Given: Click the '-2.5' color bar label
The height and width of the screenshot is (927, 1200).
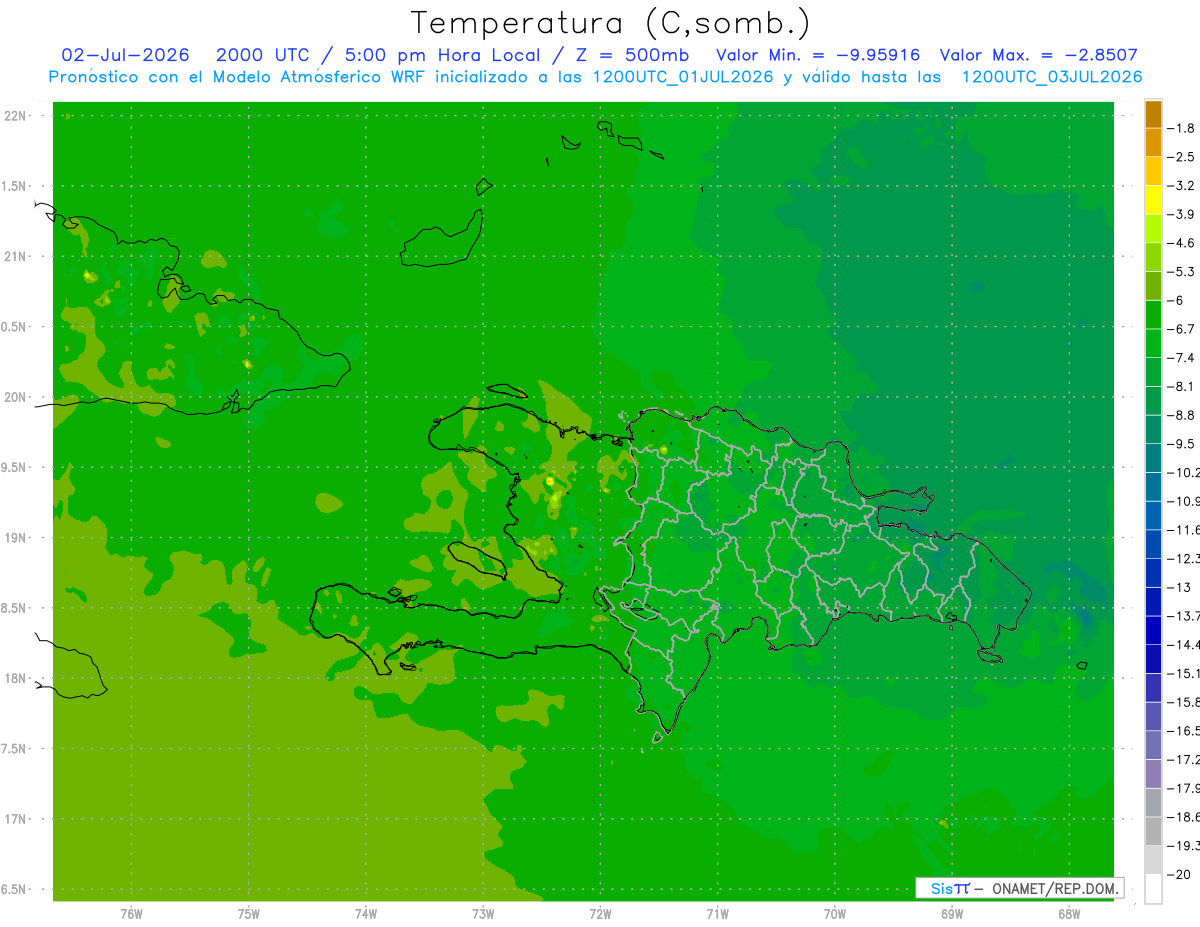Looking at the screenshot, I should click(x=1182, y=157).
